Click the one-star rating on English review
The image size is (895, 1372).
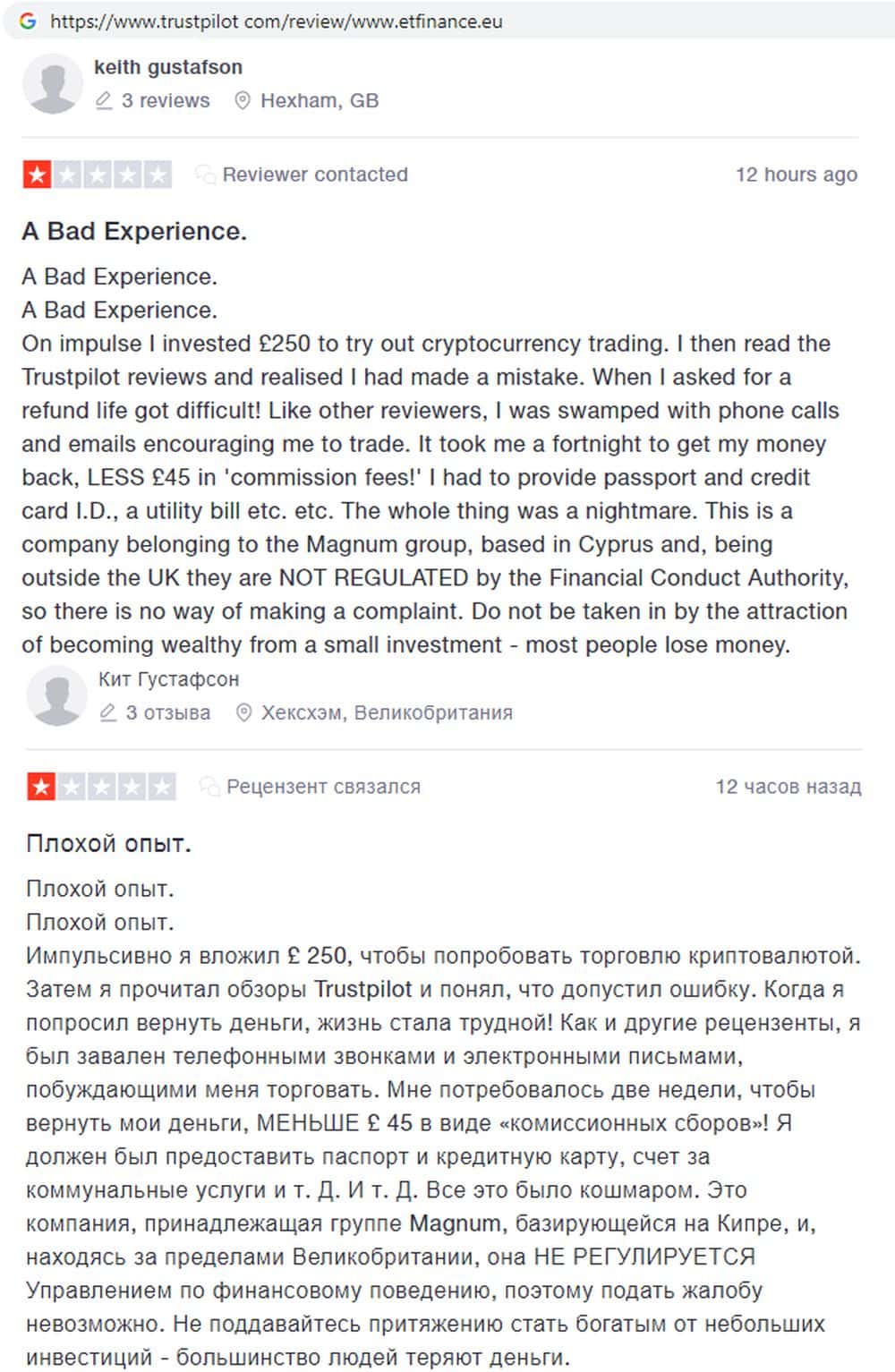point(97,175)
